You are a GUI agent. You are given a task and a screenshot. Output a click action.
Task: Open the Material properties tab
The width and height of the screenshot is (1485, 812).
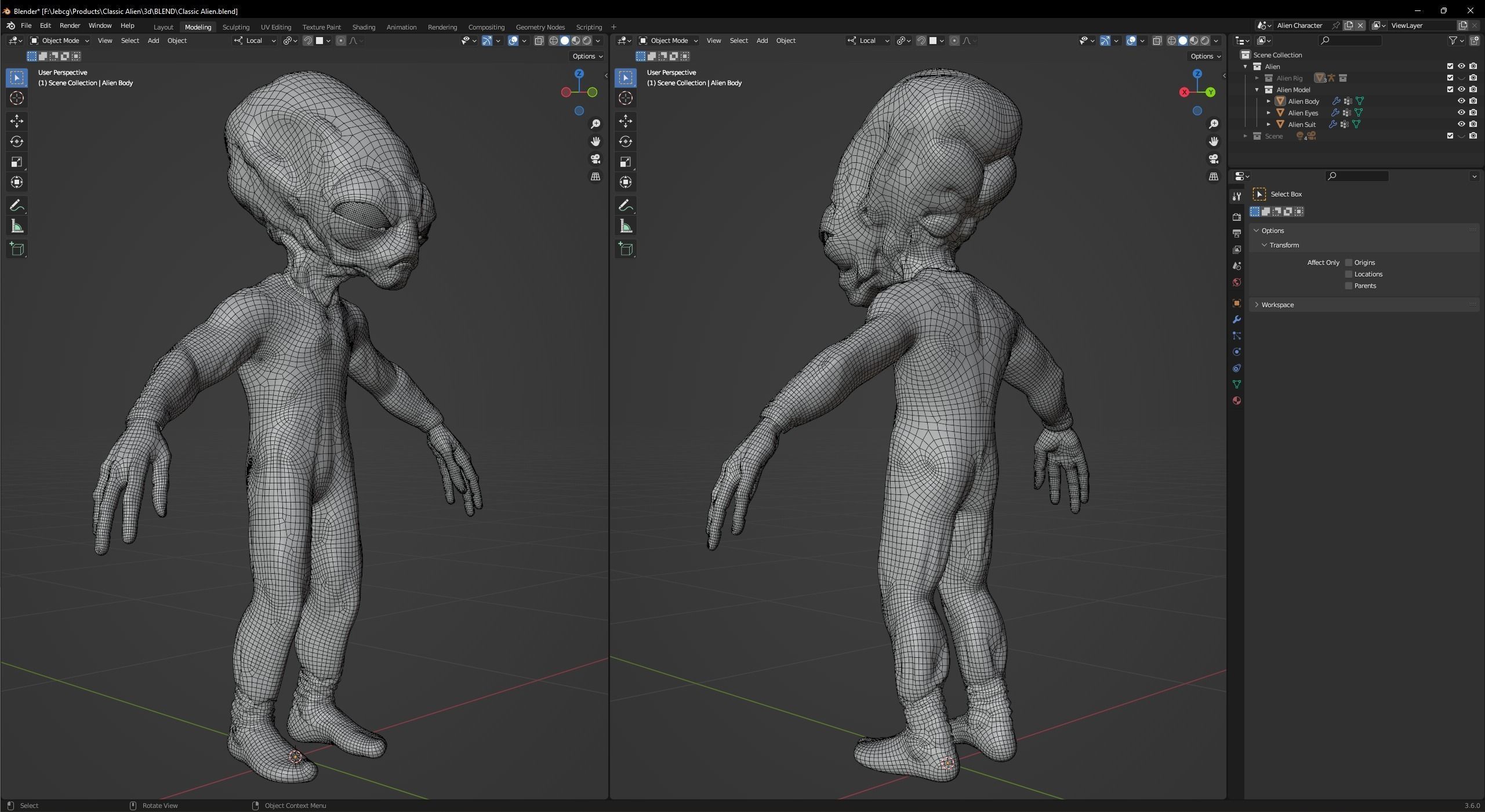tap(1237, 400)
